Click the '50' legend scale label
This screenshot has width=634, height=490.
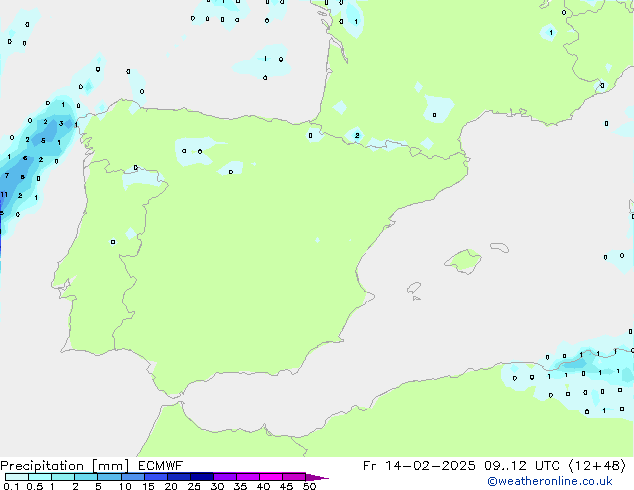(309, 486)
